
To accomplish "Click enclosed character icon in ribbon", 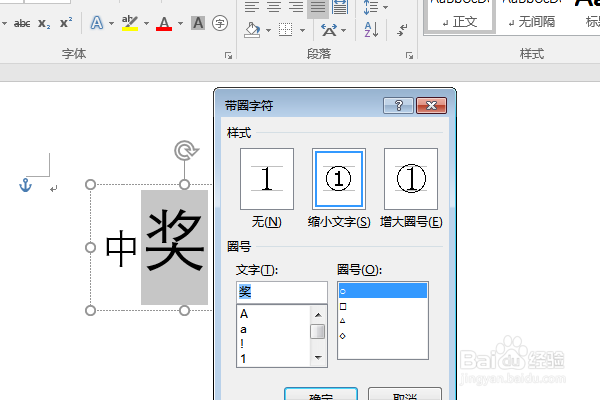I will [x=220, y=23].
